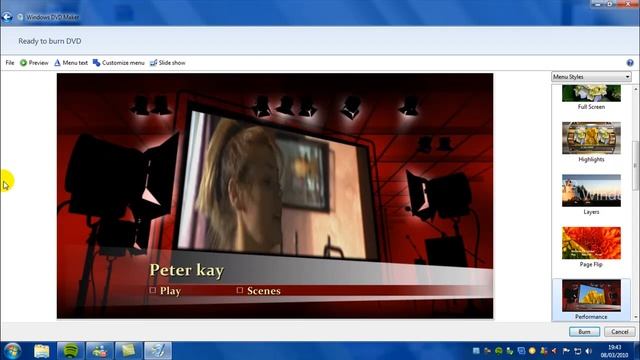Screen dimensions: 640x360
Task: Click the green Preview icon
Action: (23, 63)
